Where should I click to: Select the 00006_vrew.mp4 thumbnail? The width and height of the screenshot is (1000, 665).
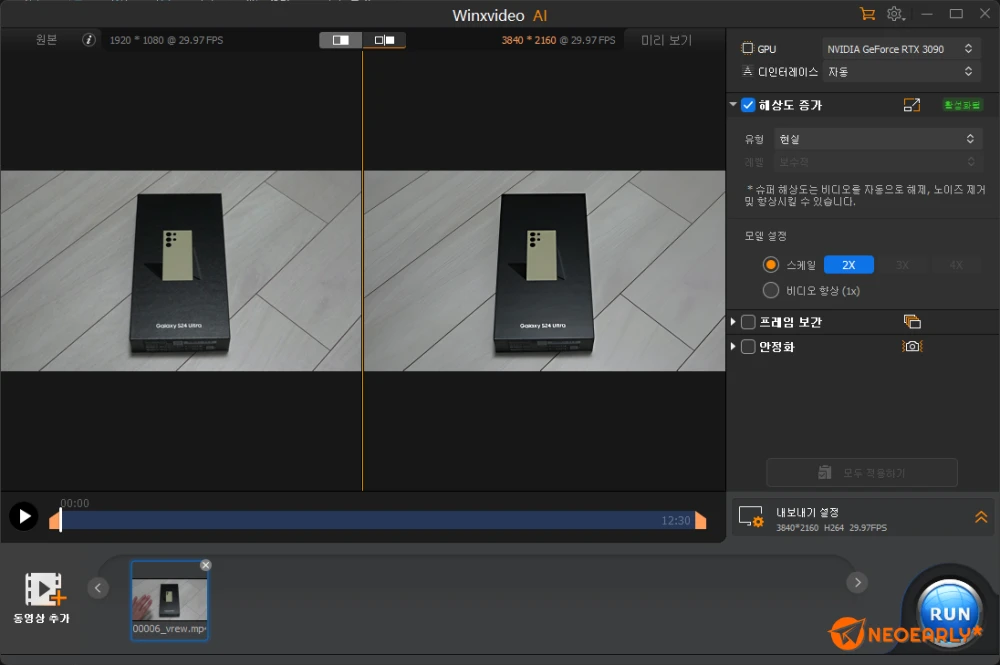click(169, 601)
